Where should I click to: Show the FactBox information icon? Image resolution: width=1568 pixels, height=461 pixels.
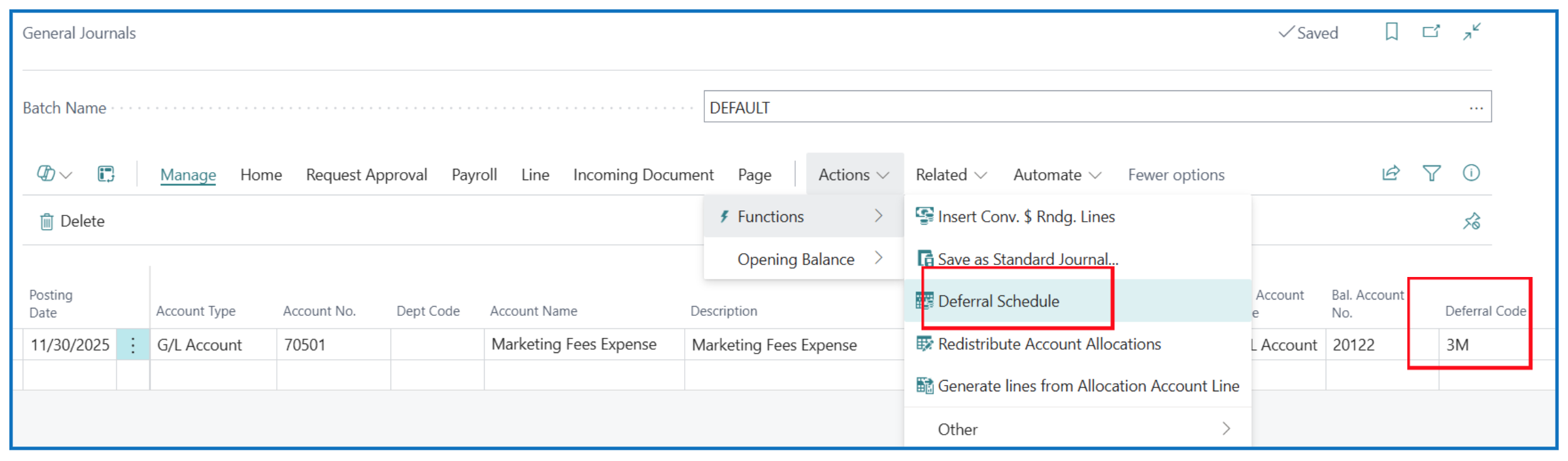coord(1471,173)
